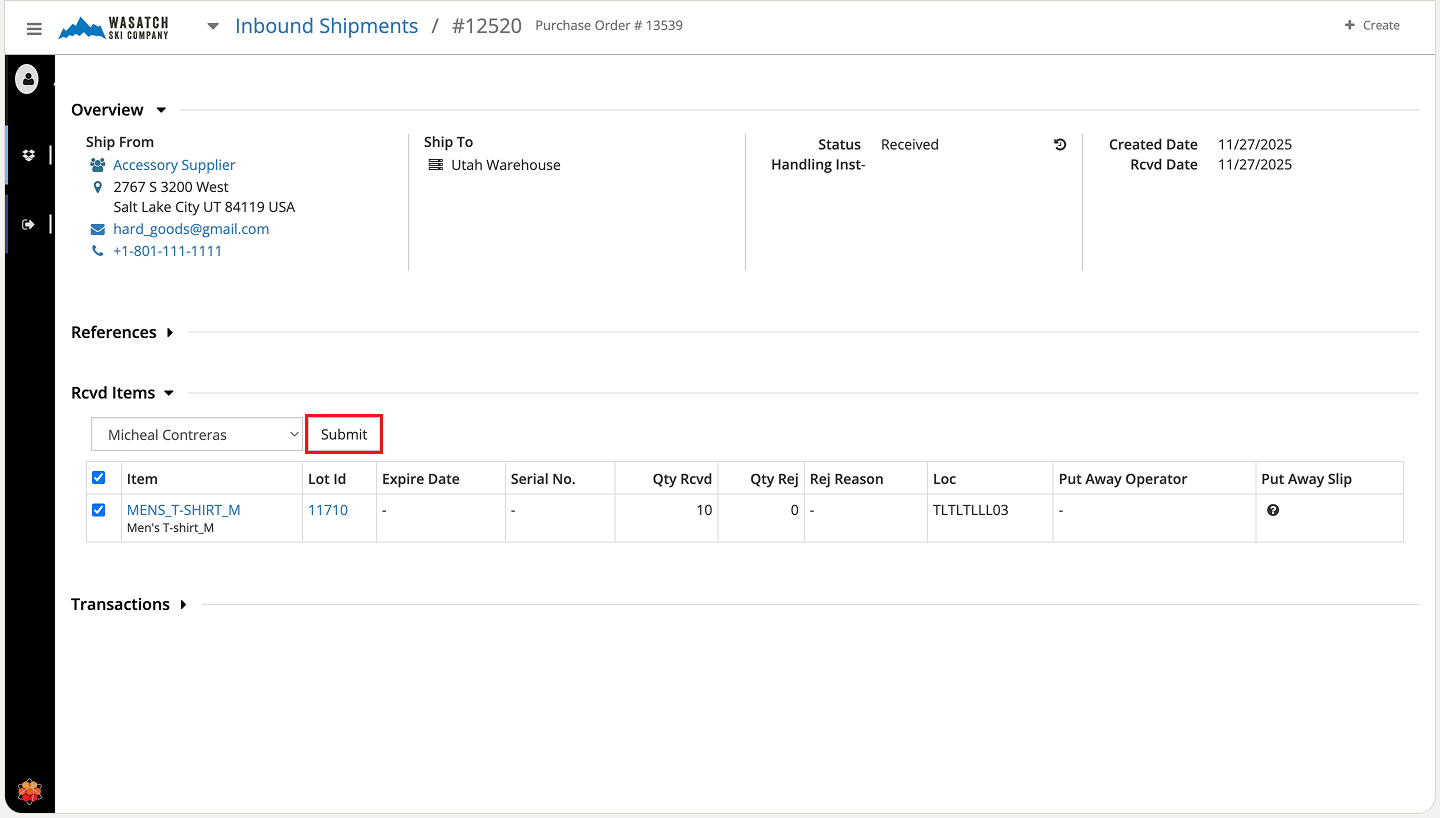
Task: Uncheck the MENS_T-SHIRT_M row checkbox
Action: click(x=99, y=510)
